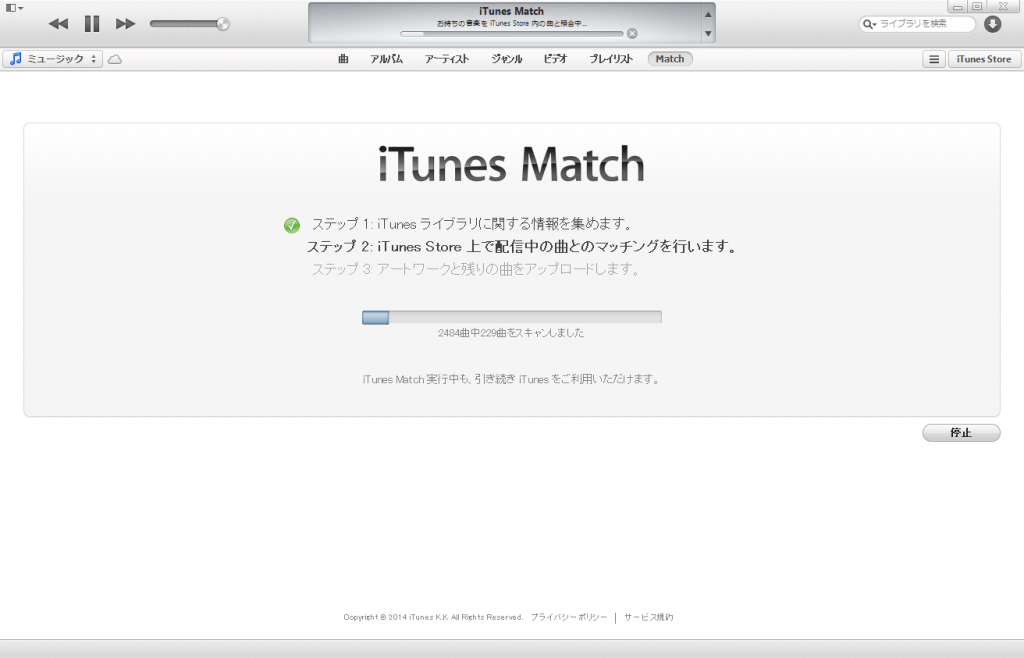
Task: Click the library search field
Action: pyautogui.click(x=917, y=24)
